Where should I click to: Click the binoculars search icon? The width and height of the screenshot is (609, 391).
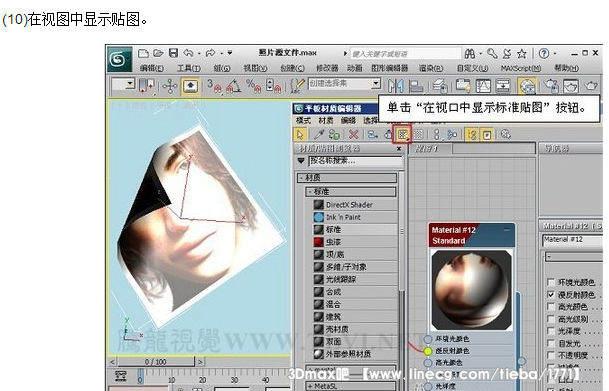tap(470, 53)
